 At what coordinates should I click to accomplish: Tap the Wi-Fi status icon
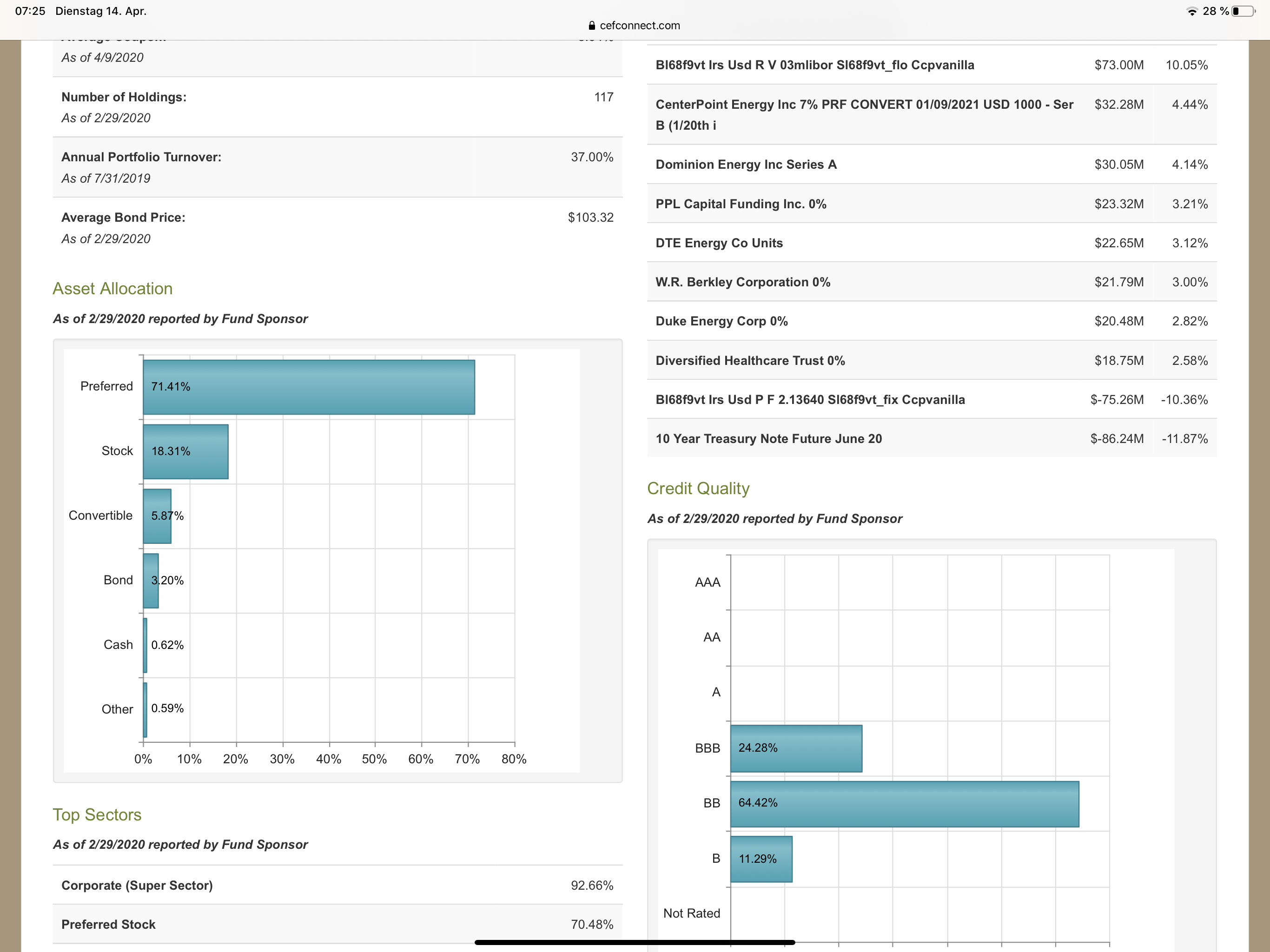tap(1192, 12)
